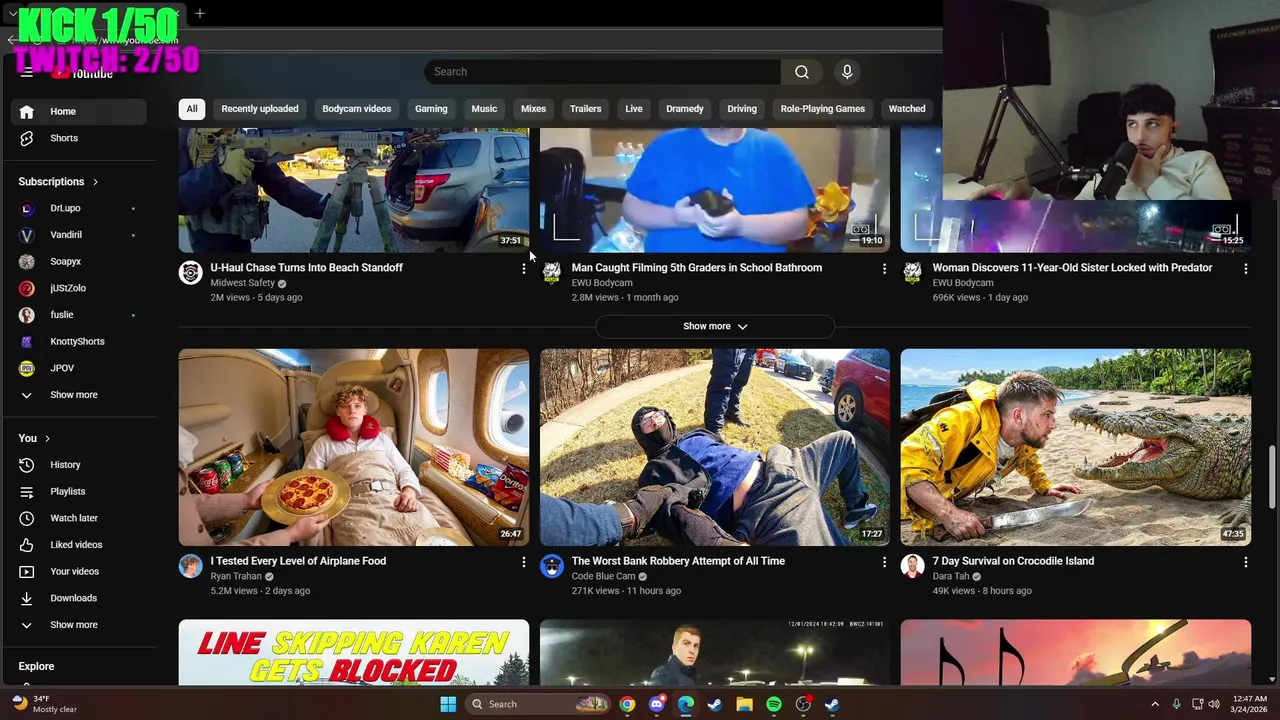Click the YouTube search magnifier button
The height and width of the screenshot is (720, 1280).
click(802, 72)
